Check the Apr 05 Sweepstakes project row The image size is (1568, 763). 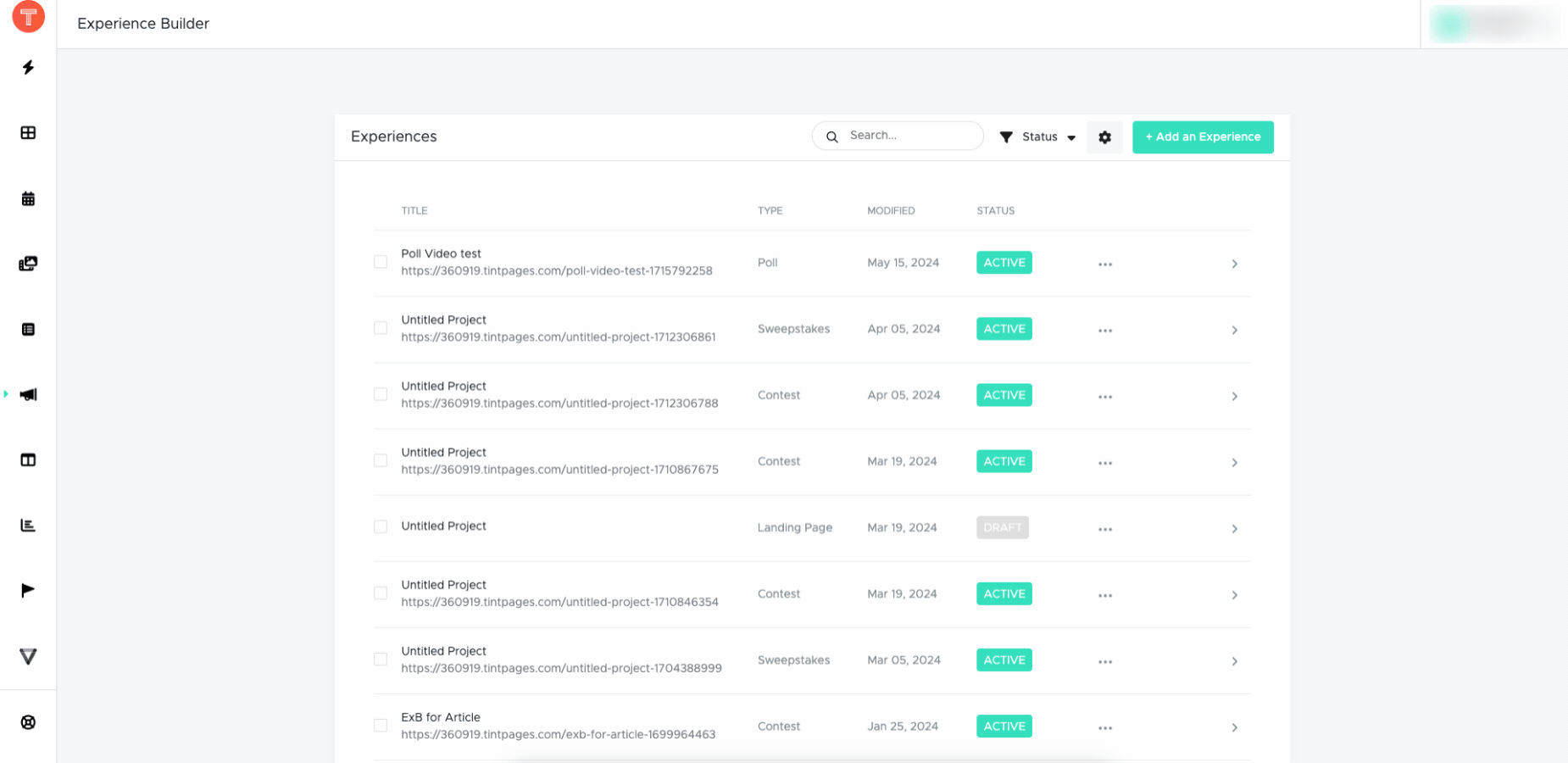[x=381, y=328]
